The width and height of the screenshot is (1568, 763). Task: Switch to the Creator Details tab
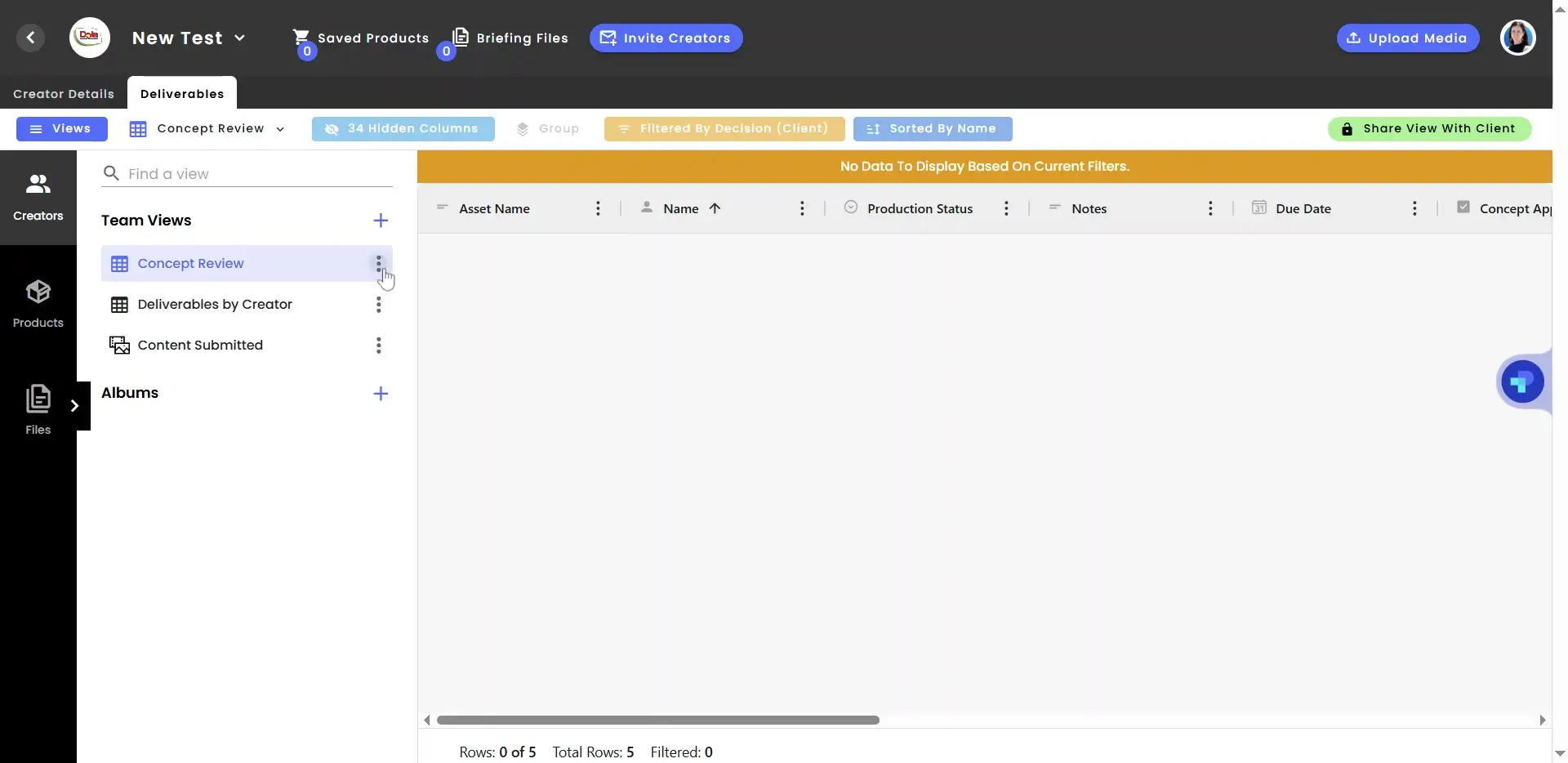63,93
